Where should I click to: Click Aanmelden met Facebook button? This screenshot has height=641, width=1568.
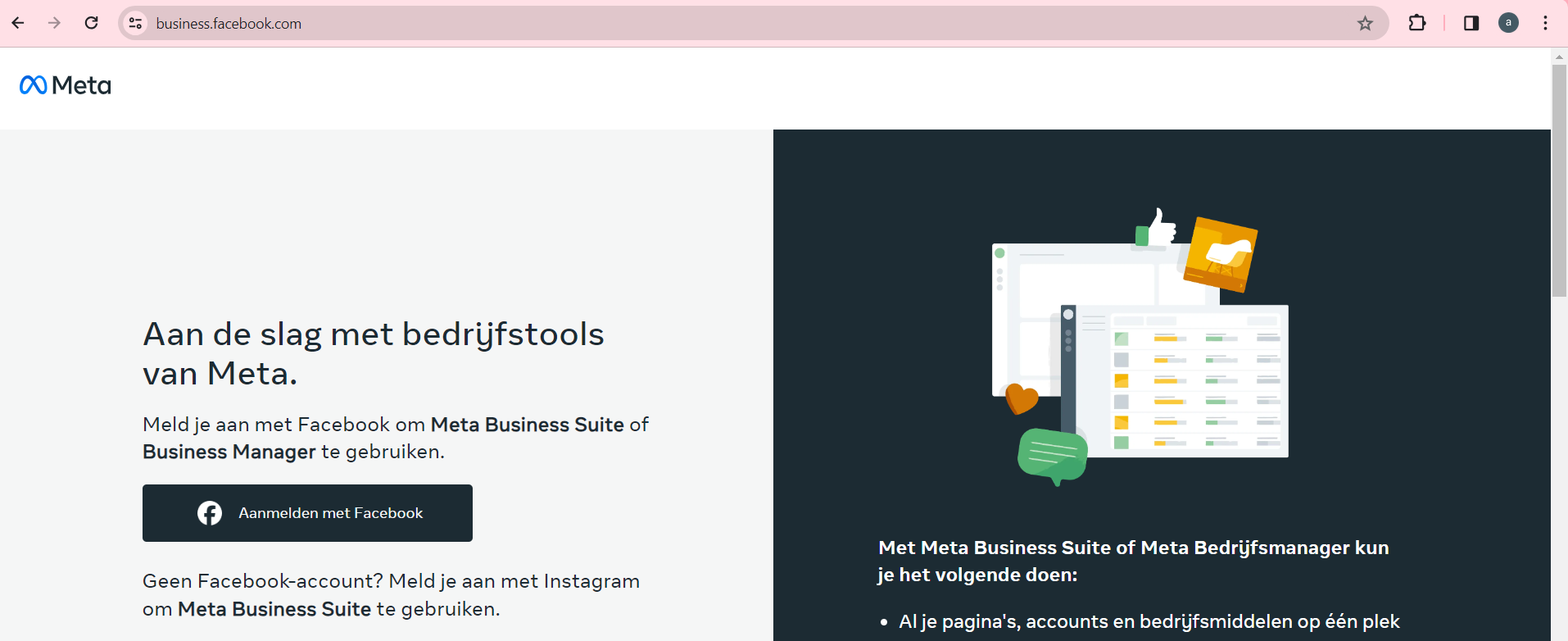[307, 513]
